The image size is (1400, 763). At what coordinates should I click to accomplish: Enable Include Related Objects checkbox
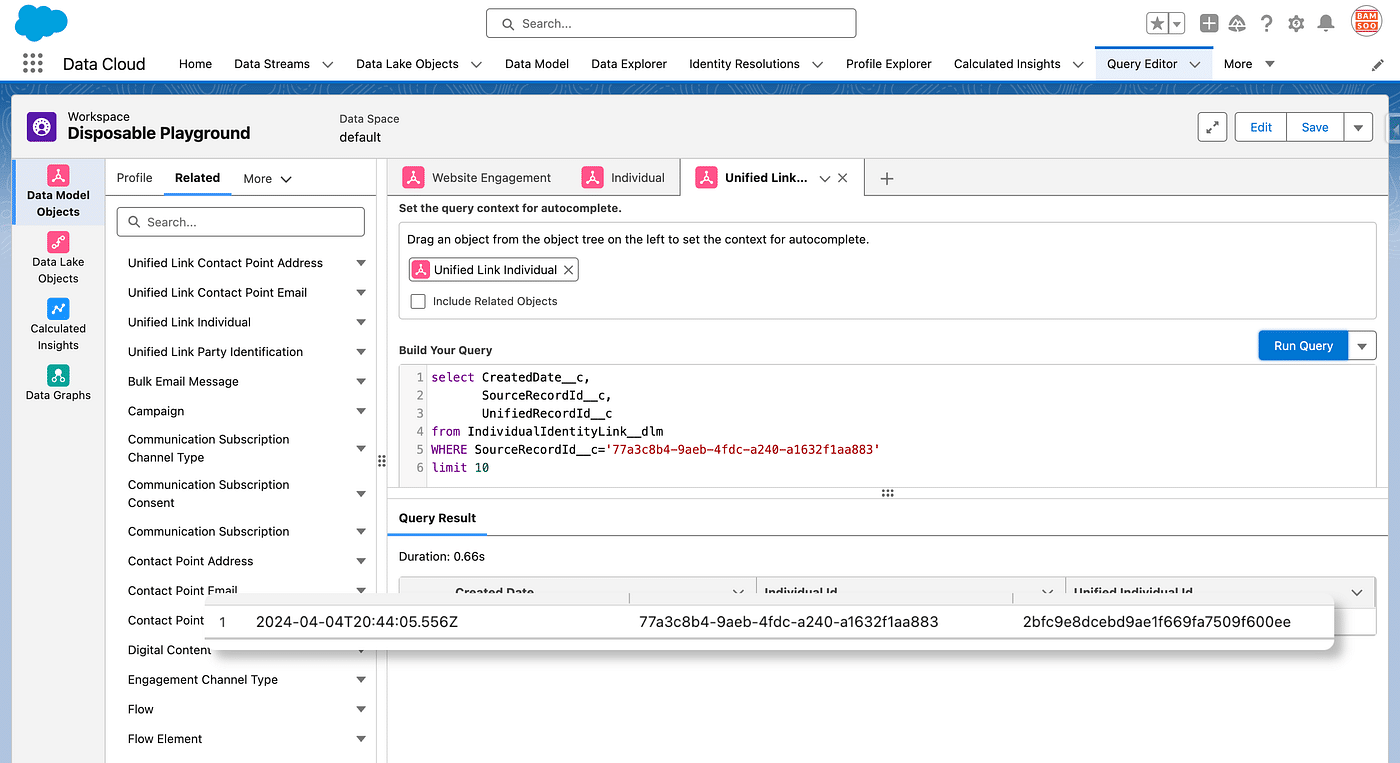418,301
